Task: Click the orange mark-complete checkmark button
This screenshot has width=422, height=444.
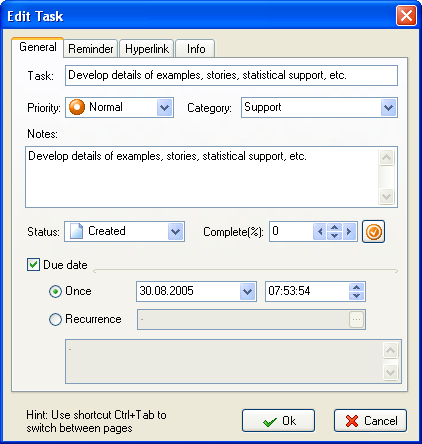Action: coord(373,231)
